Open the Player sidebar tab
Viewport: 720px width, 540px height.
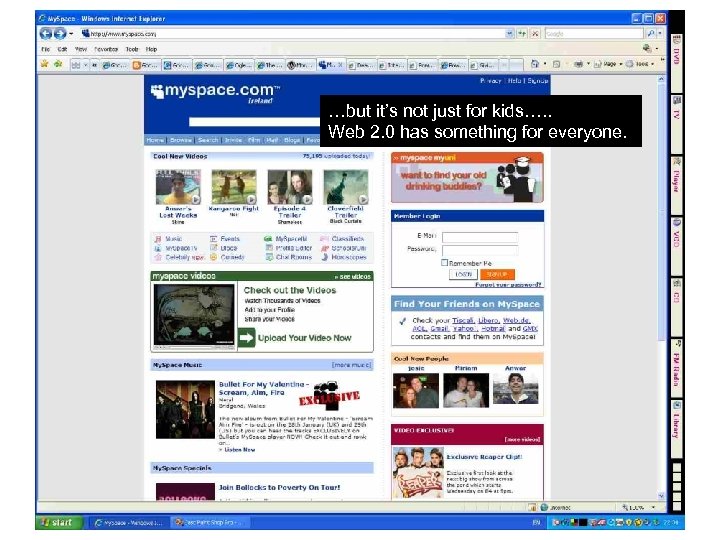[x=676, y=185]
